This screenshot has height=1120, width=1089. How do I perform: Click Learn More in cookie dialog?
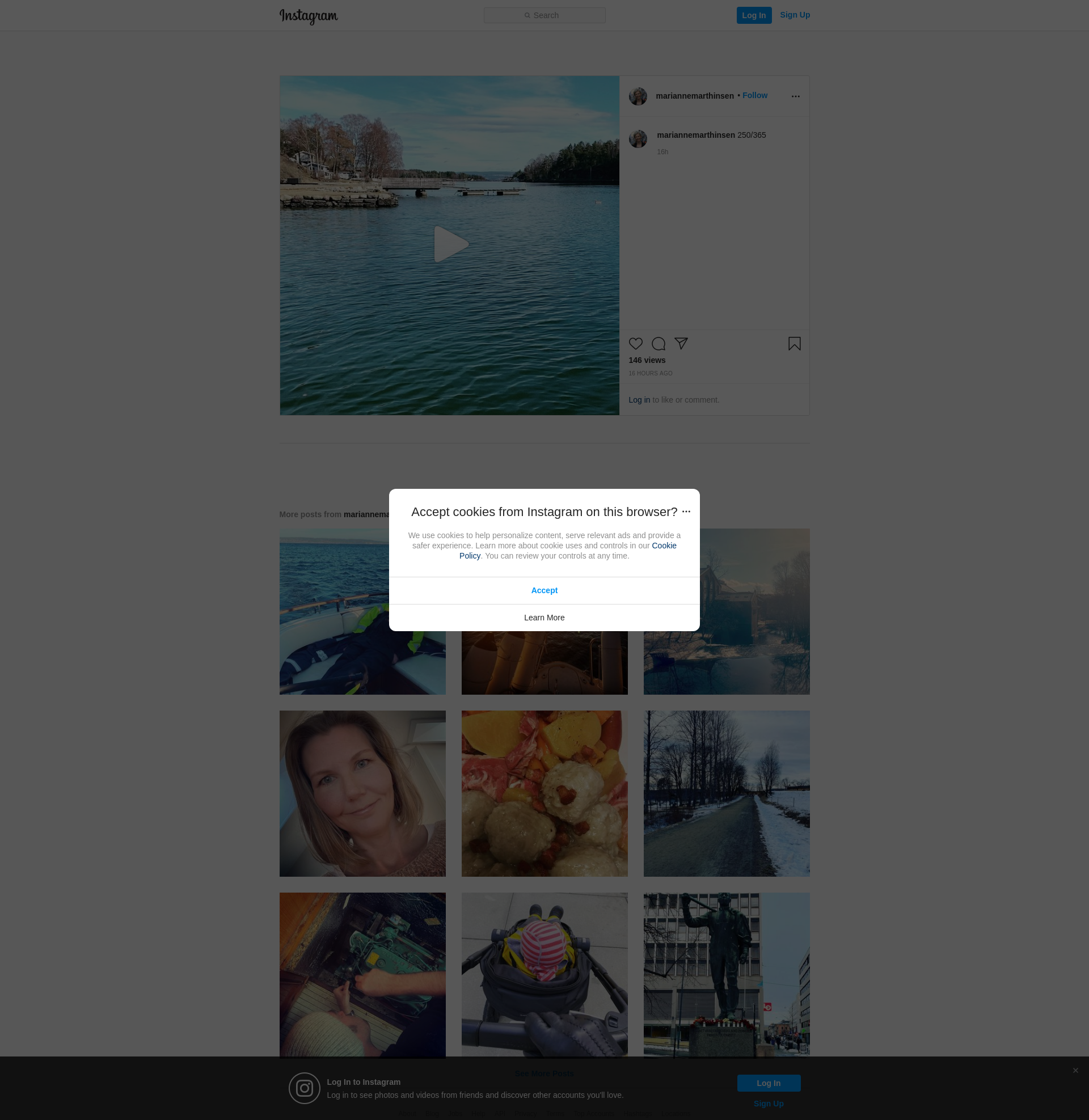point(544,618)
